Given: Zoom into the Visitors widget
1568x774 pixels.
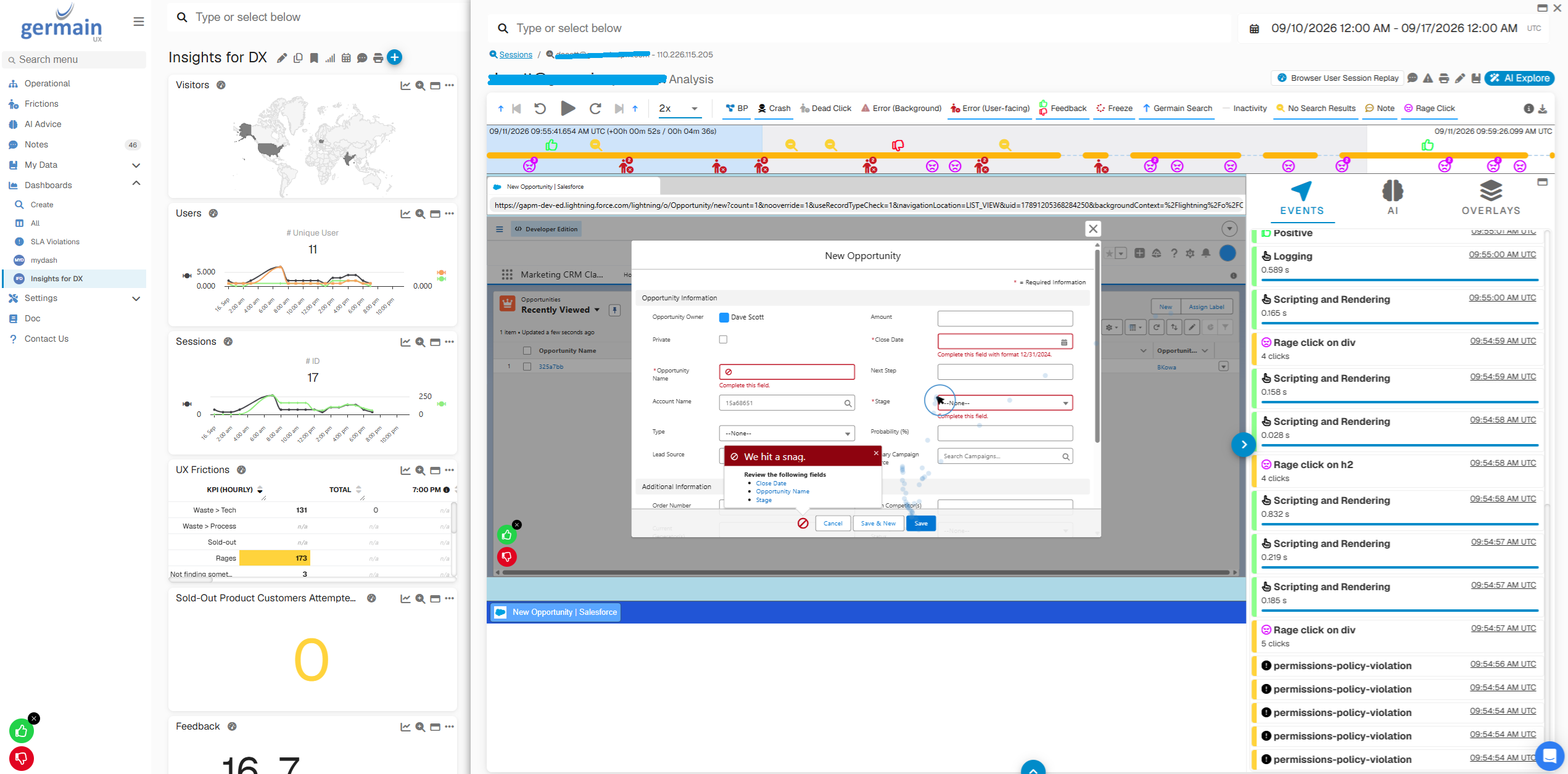Looking at the screenshot, I should (x=420, y=86).
